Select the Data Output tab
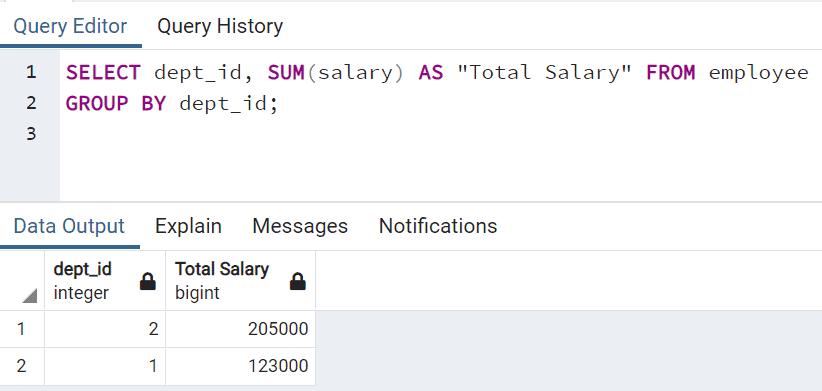Screen dimensions: 822x391 pos(69,226)
